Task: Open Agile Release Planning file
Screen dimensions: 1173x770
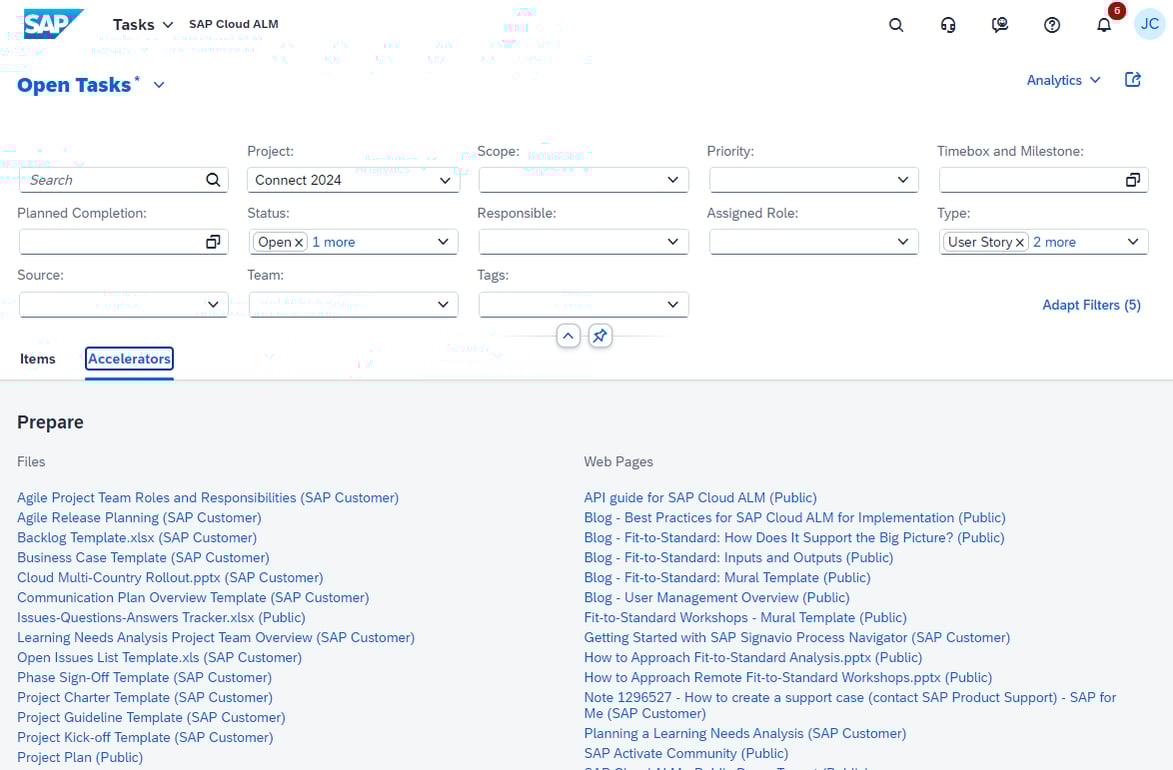Action: [139, 518]
